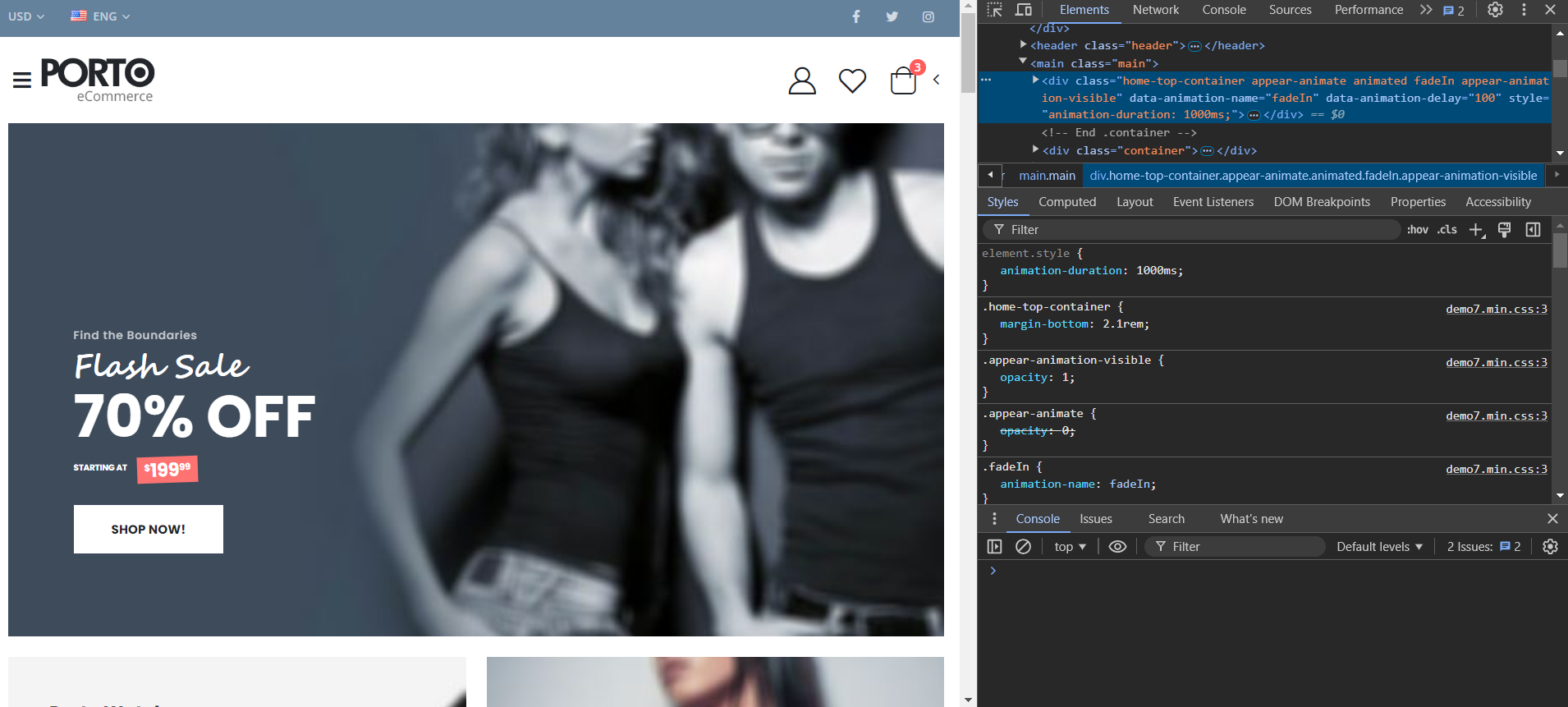Open the Properties tab

(x=1418, y=202)
